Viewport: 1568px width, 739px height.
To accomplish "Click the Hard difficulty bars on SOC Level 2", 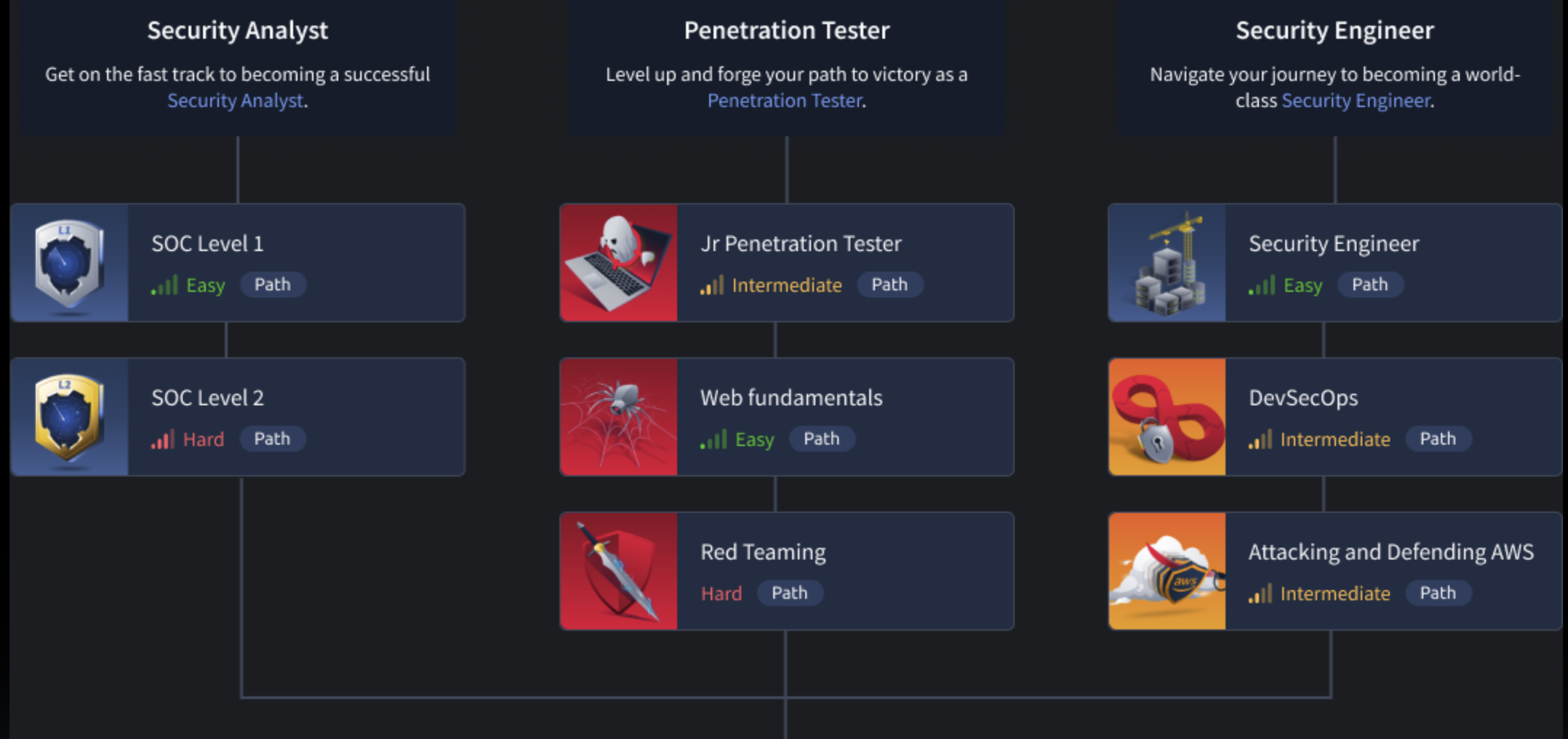I will pos(163,439).
